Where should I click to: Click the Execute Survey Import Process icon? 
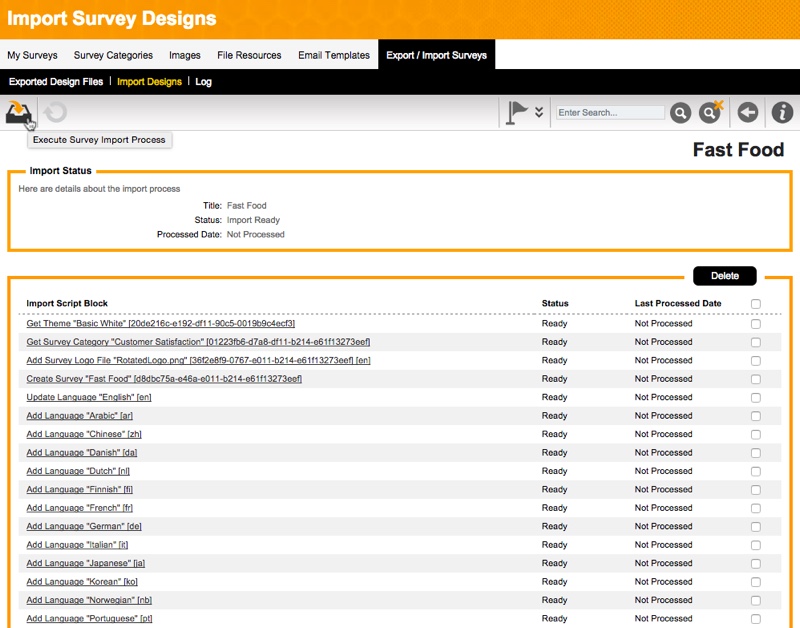pyautogui.click(x=18, y=113)
